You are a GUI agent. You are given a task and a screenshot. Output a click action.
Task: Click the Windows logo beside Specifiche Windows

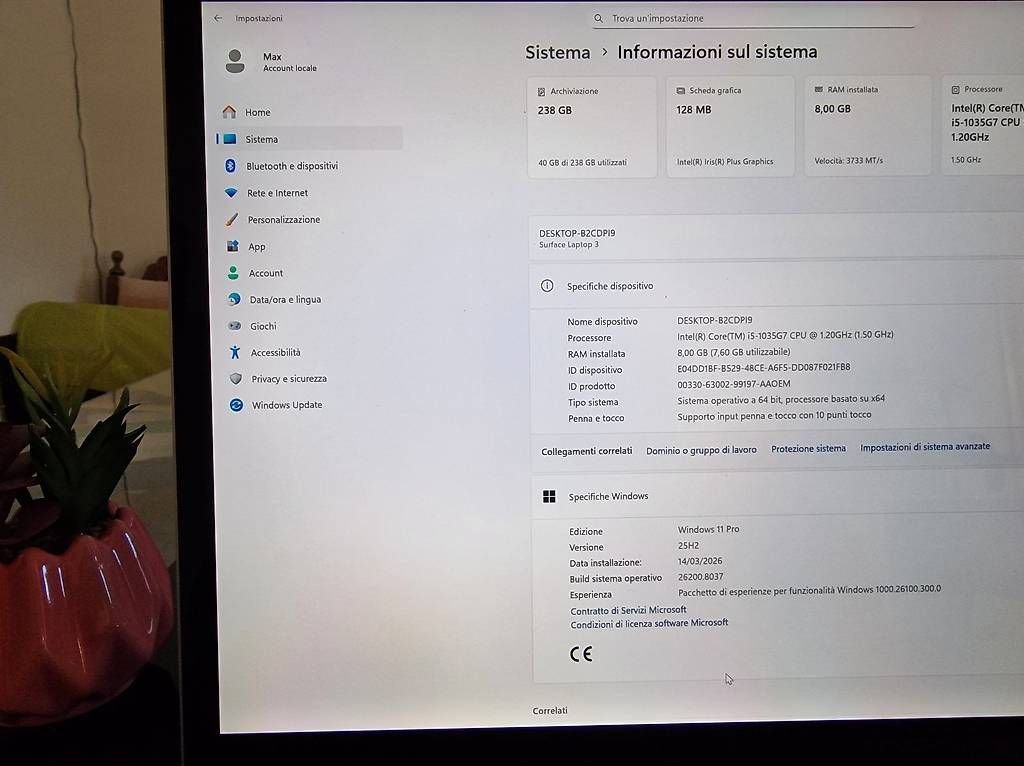tap(549, 497)
